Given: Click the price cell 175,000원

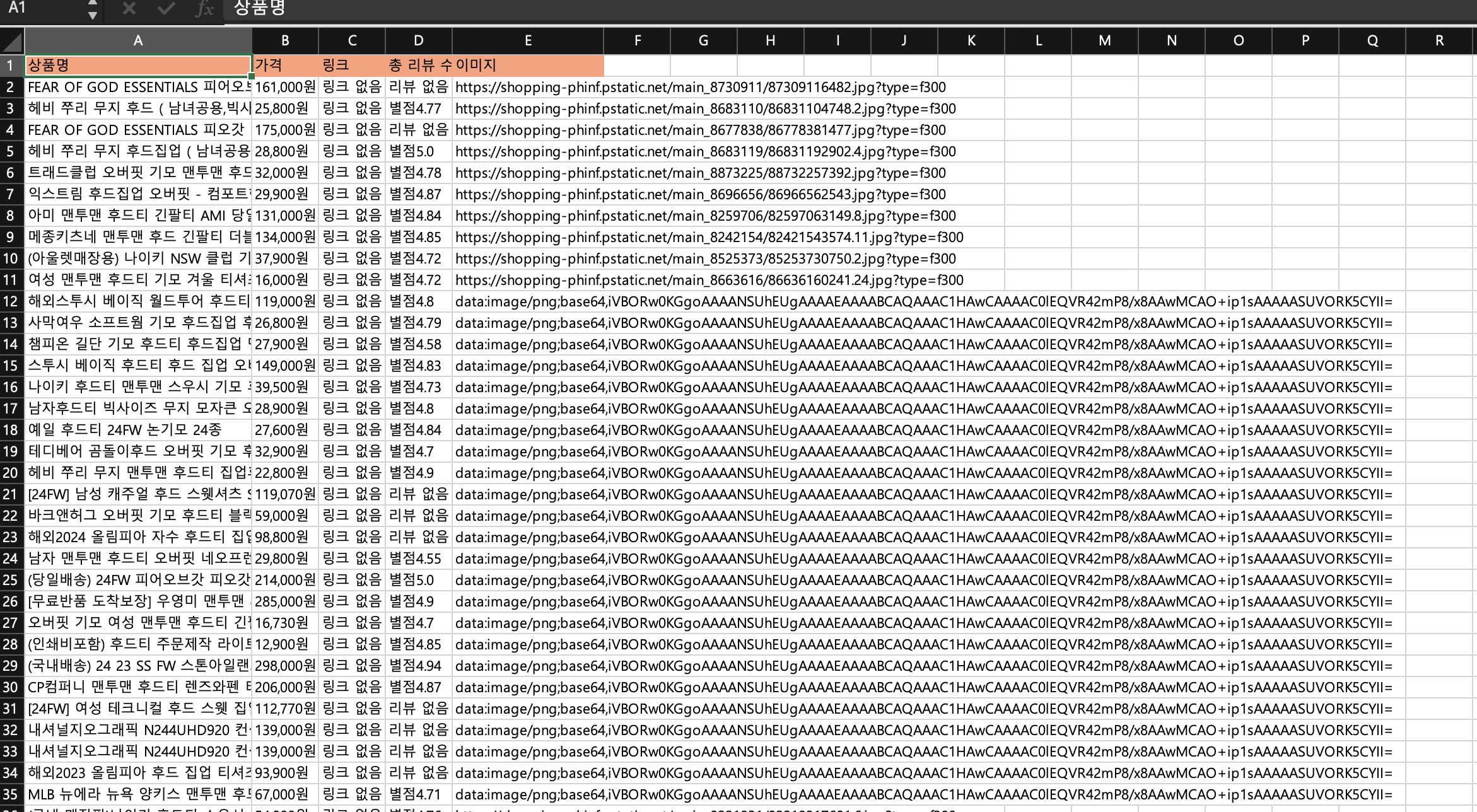Looking at the screenshot, I should [285, 130].
